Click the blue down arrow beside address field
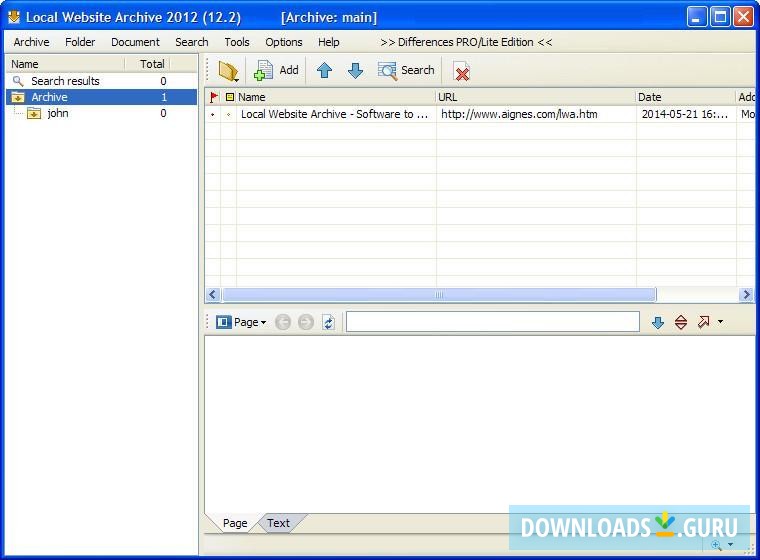This screenshot has width=760, height=560. [658, 322]
